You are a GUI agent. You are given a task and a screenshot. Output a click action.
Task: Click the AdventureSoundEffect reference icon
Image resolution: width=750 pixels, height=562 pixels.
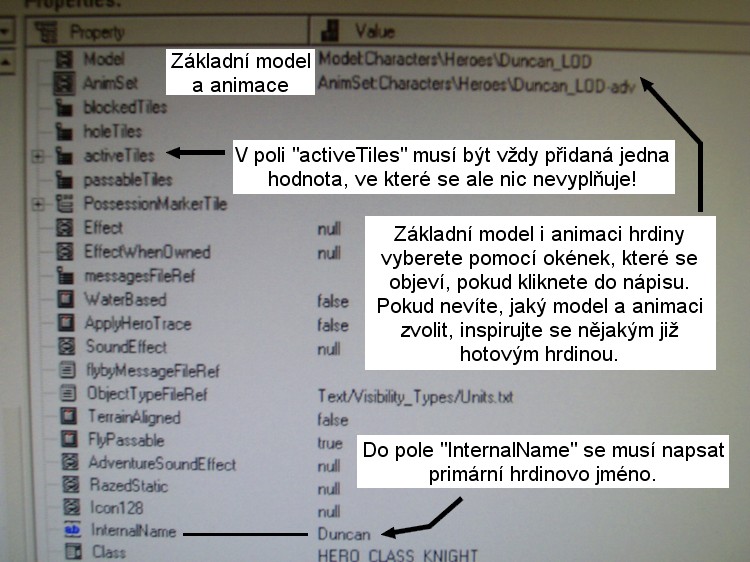click(70, 462)
